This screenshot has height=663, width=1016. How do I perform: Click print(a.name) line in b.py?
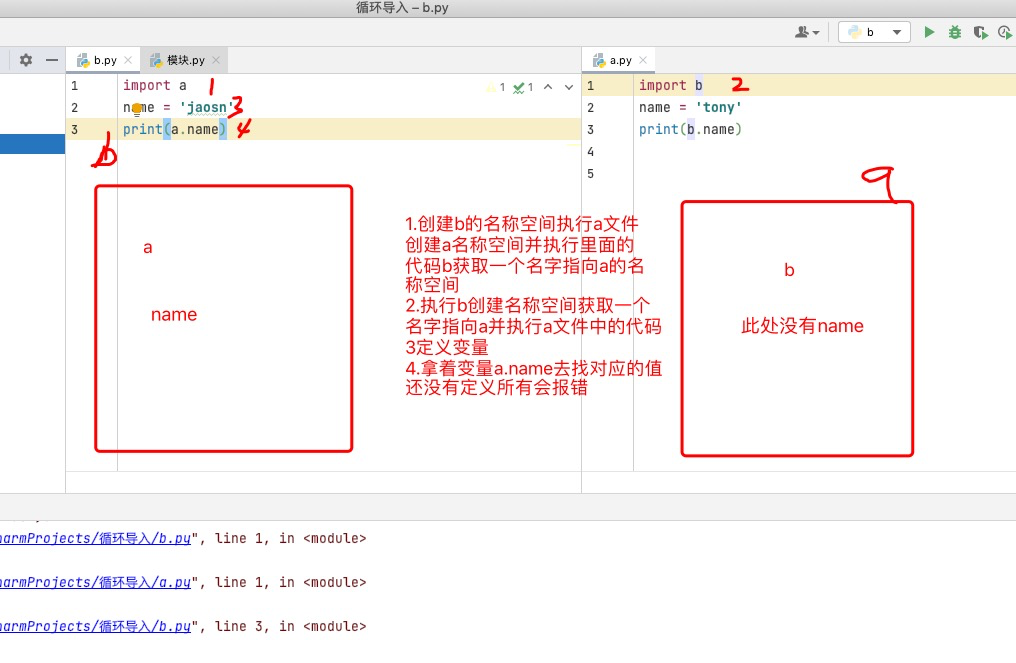[174, 129]
